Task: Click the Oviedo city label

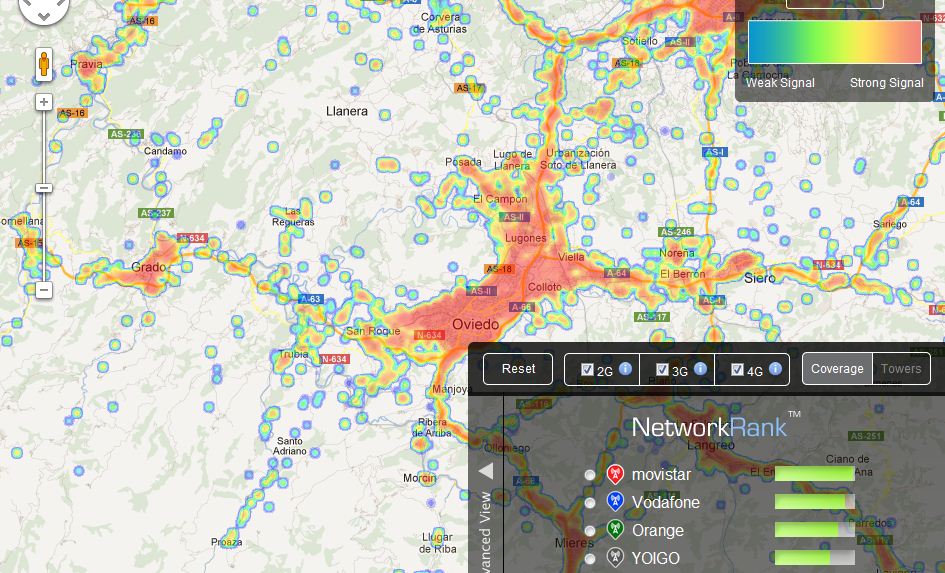Action: [476, 324]
